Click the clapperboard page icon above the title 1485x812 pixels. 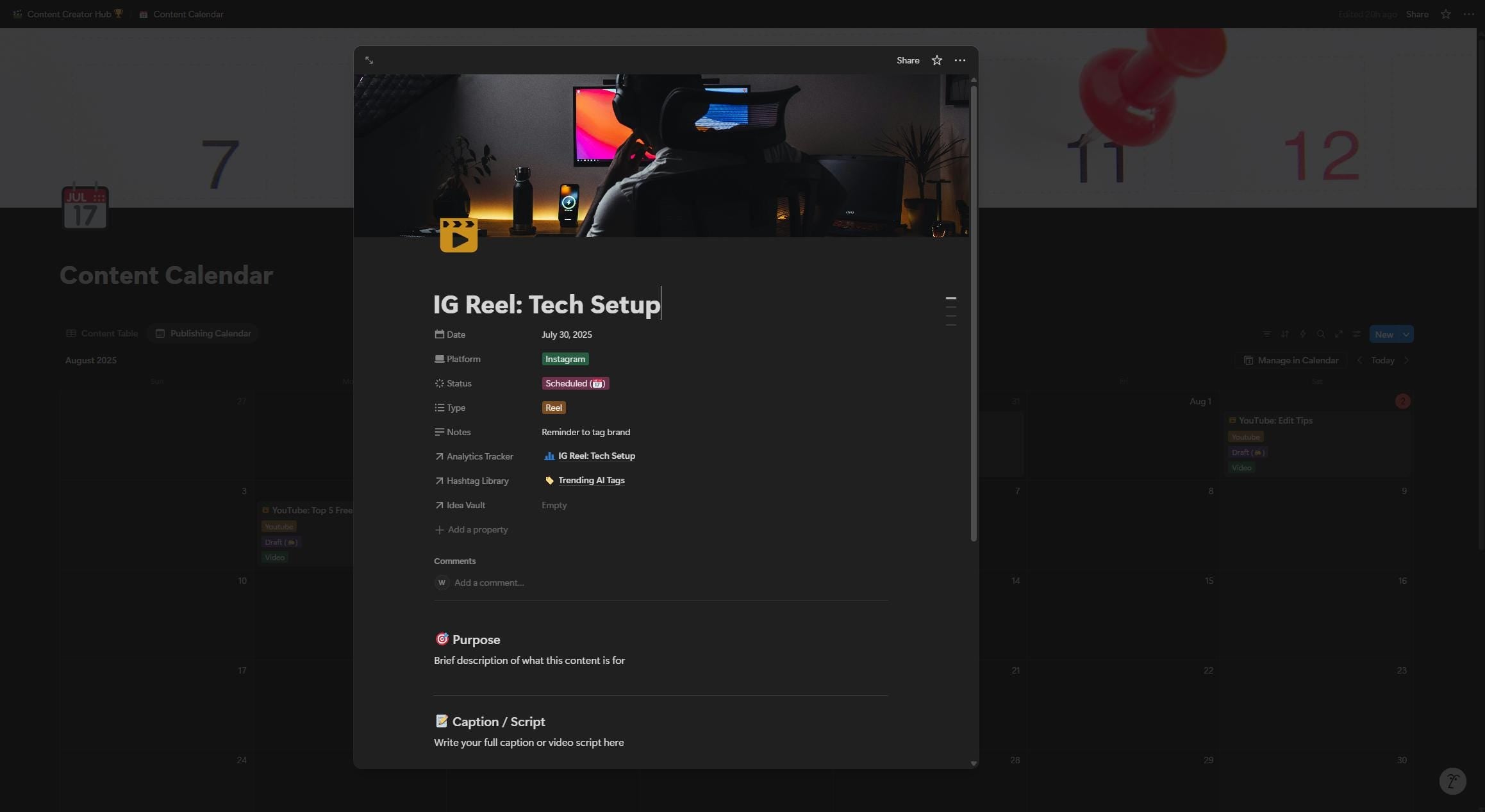tap(458, 235)
